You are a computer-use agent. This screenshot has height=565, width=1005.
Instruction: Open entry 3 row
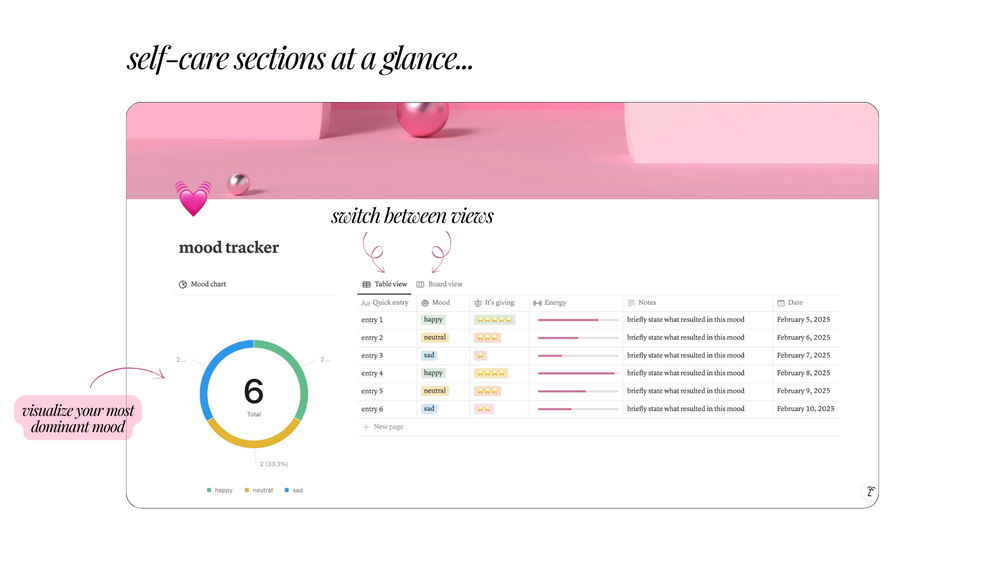(x=372, y=356)
